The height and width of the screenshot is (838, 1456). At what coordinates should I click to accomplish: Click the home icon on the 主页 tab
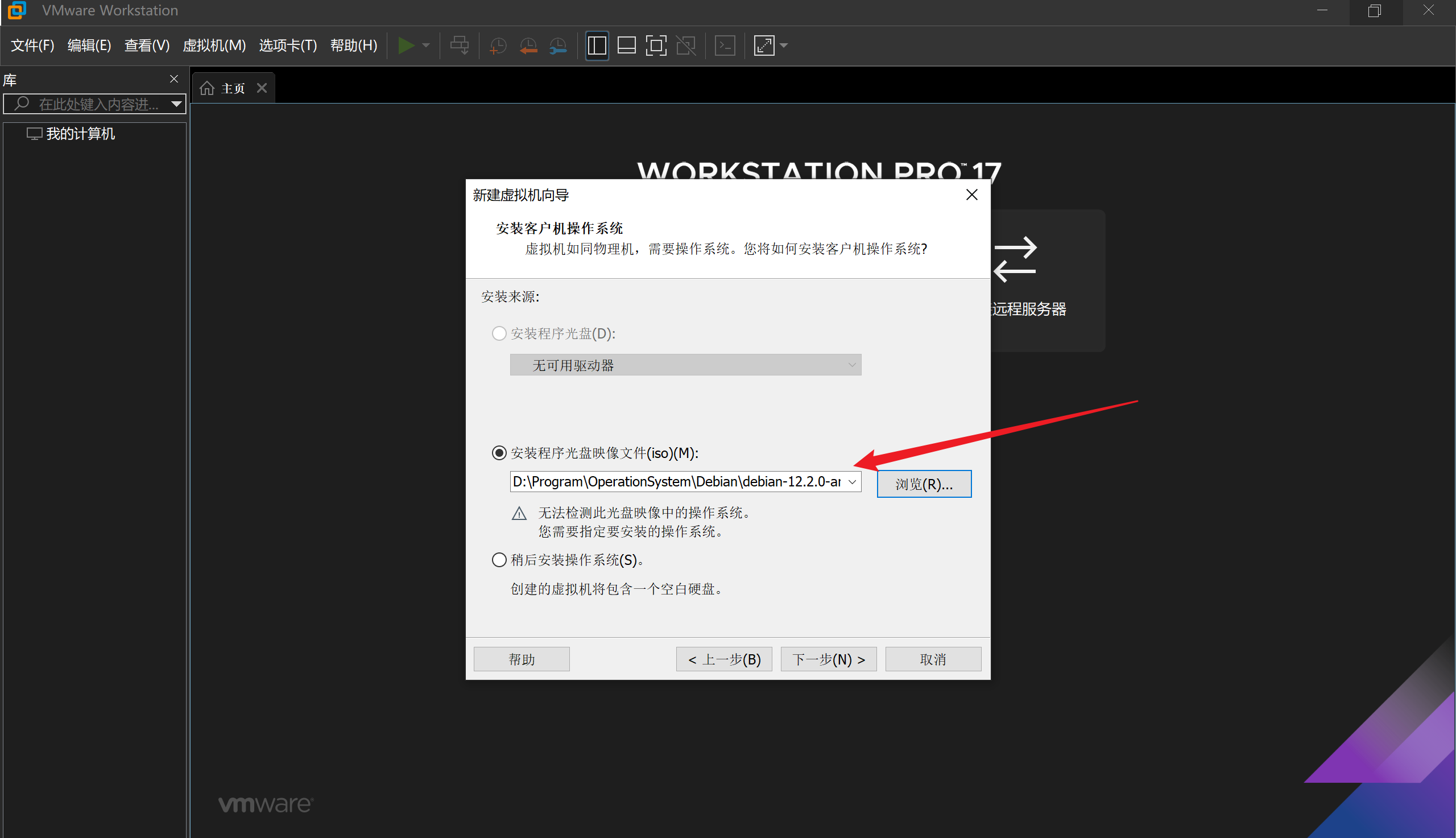pos(207,88)
